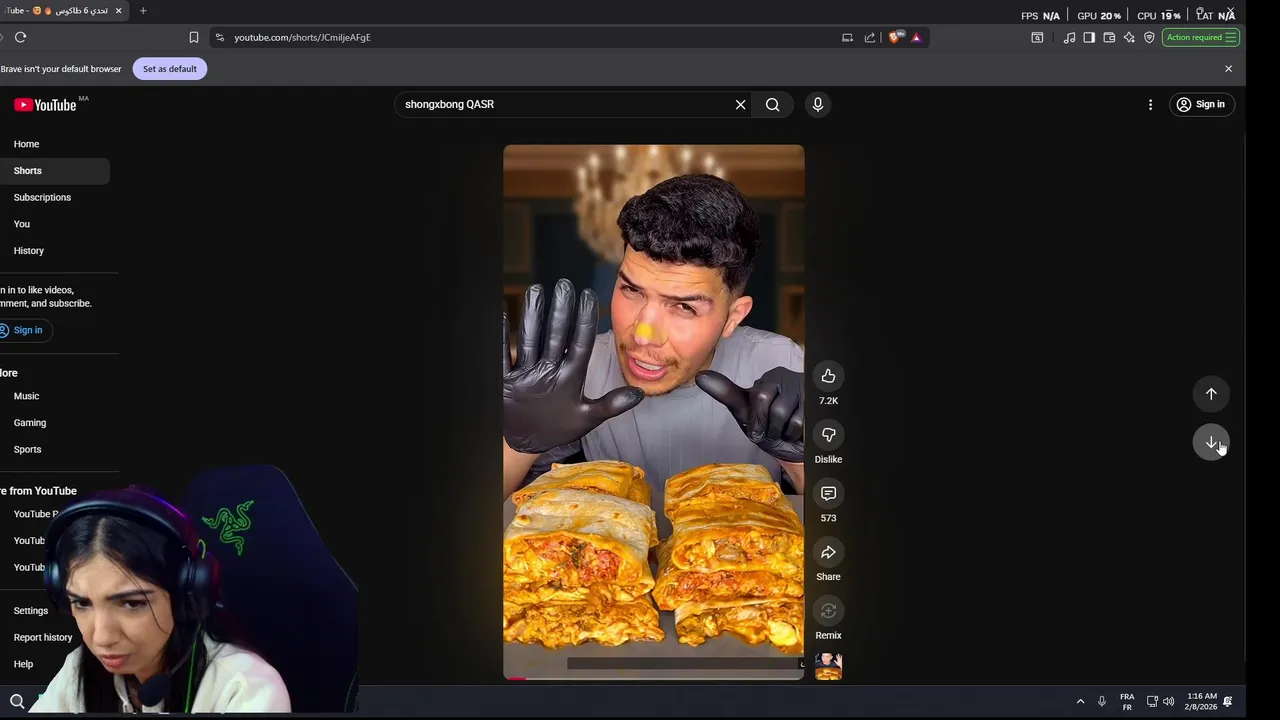This screenshot has width=1280, height=720.
Task: Search with the magnifier button
Action: [773, 104]
